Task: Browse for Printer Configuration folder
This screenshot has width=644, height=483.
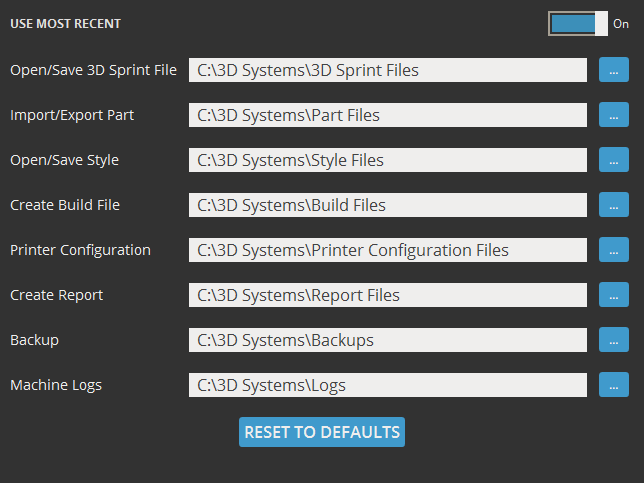Action: [613, 250]
